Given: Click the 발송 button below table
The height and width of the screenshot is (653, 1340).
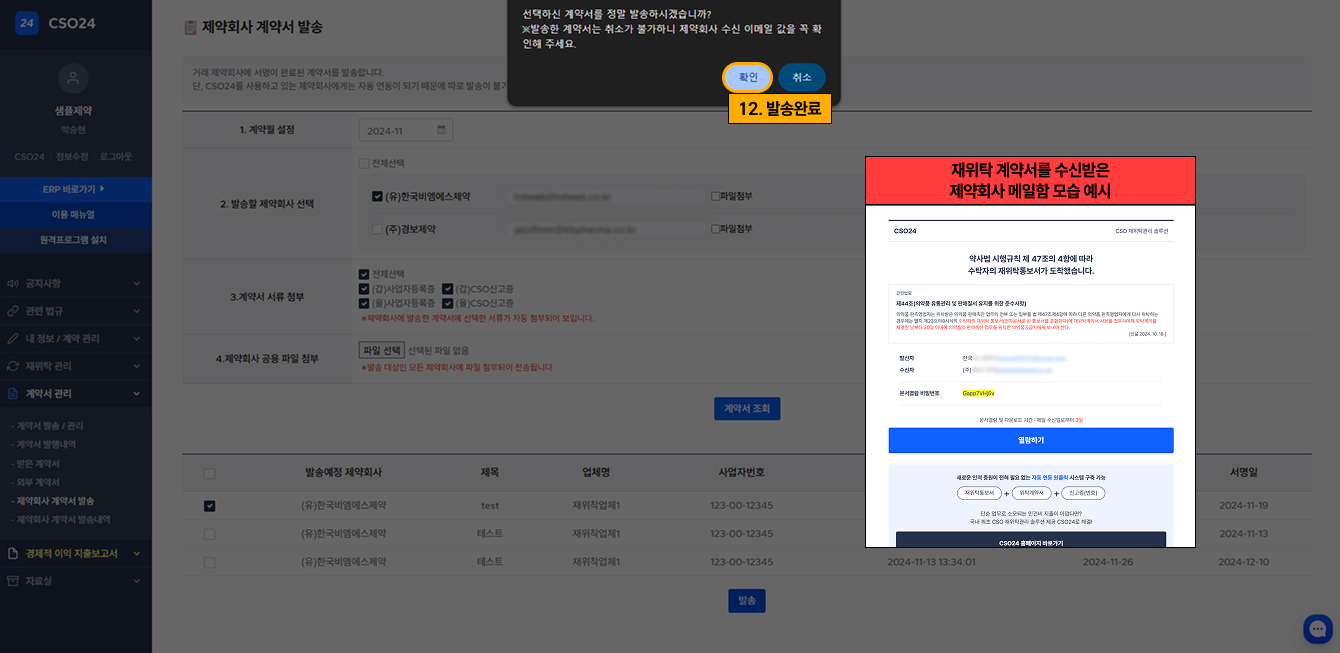Looking at the screenshot, I should 747,600.
